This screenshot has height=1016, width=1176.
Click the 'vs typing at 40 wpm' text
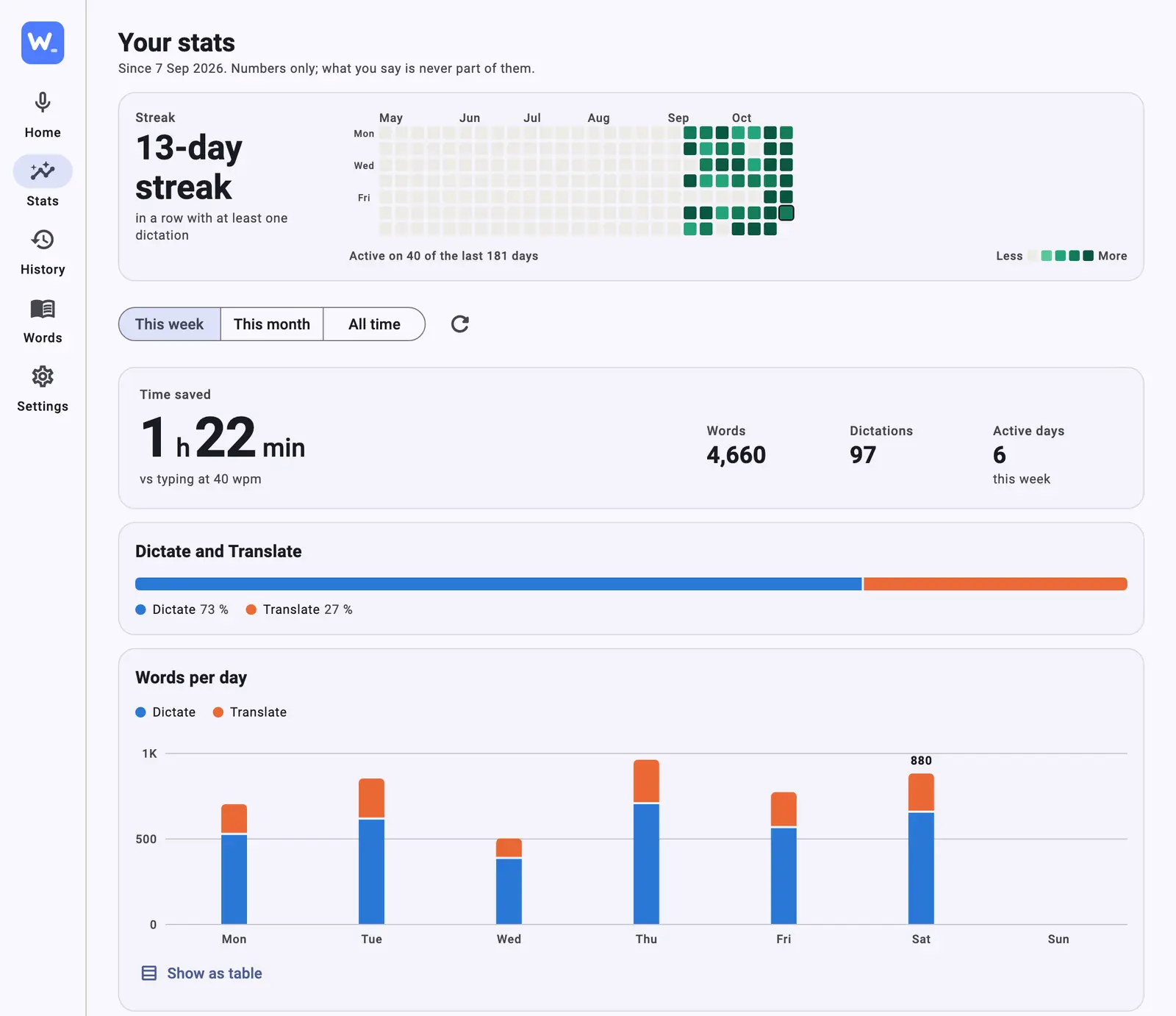coord(201,479)
